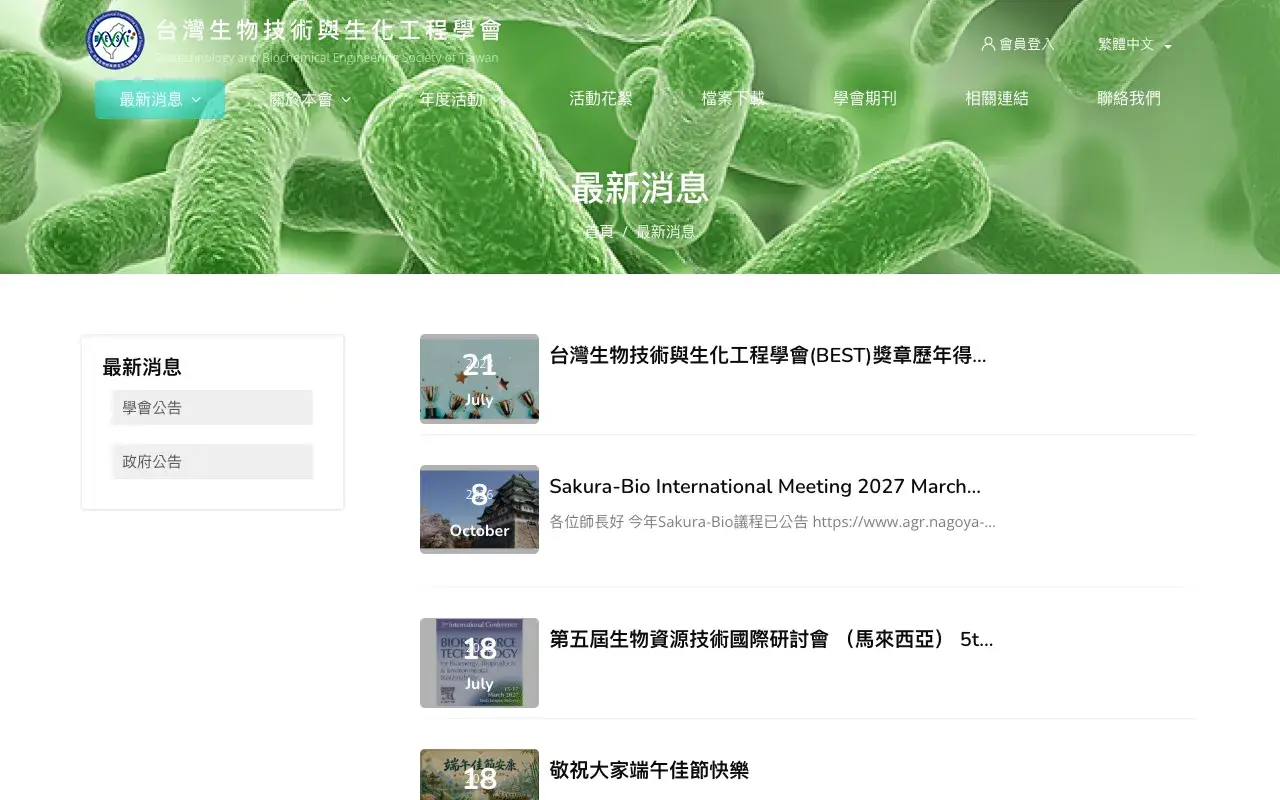Open the 8 October castle thumbnail
This screenshot has width=1280, height=800.
coord(479,510)
